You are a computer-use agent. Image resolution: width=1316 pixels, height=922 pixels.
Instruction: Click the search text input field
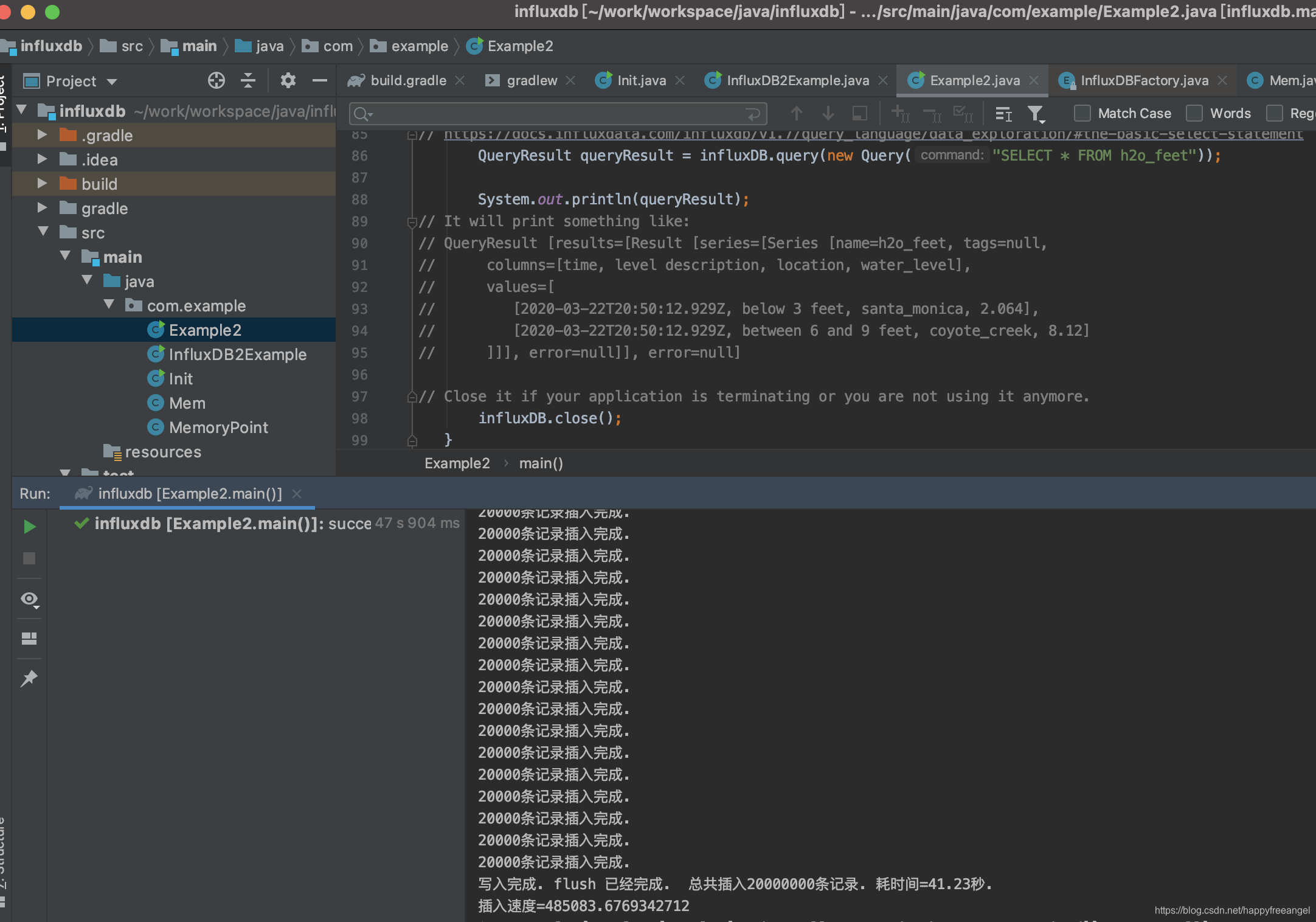pyautogui.click(x=558, y=114)
